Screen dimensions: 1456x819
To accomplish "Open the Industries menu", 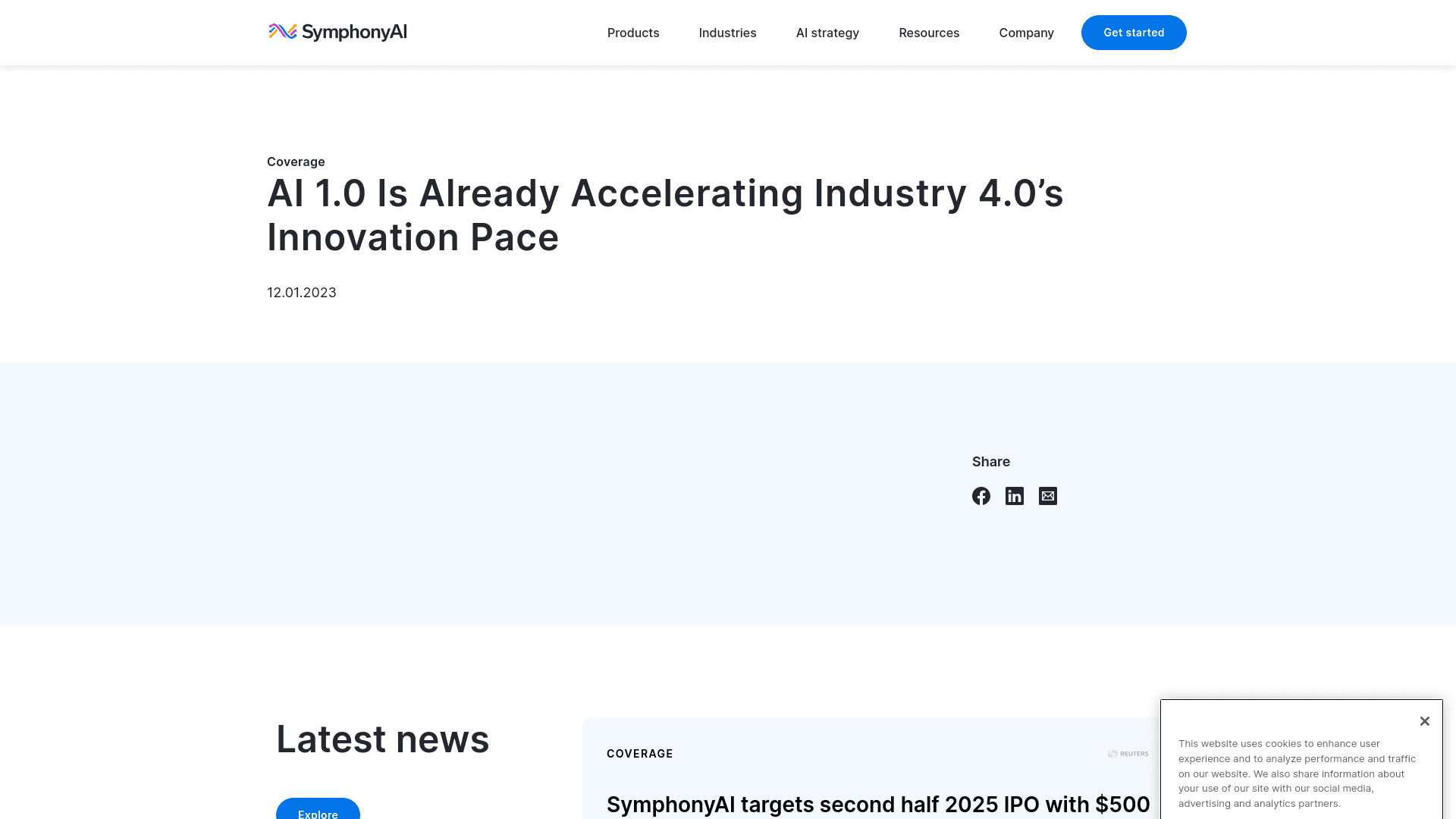I will [x=727, y=33].
